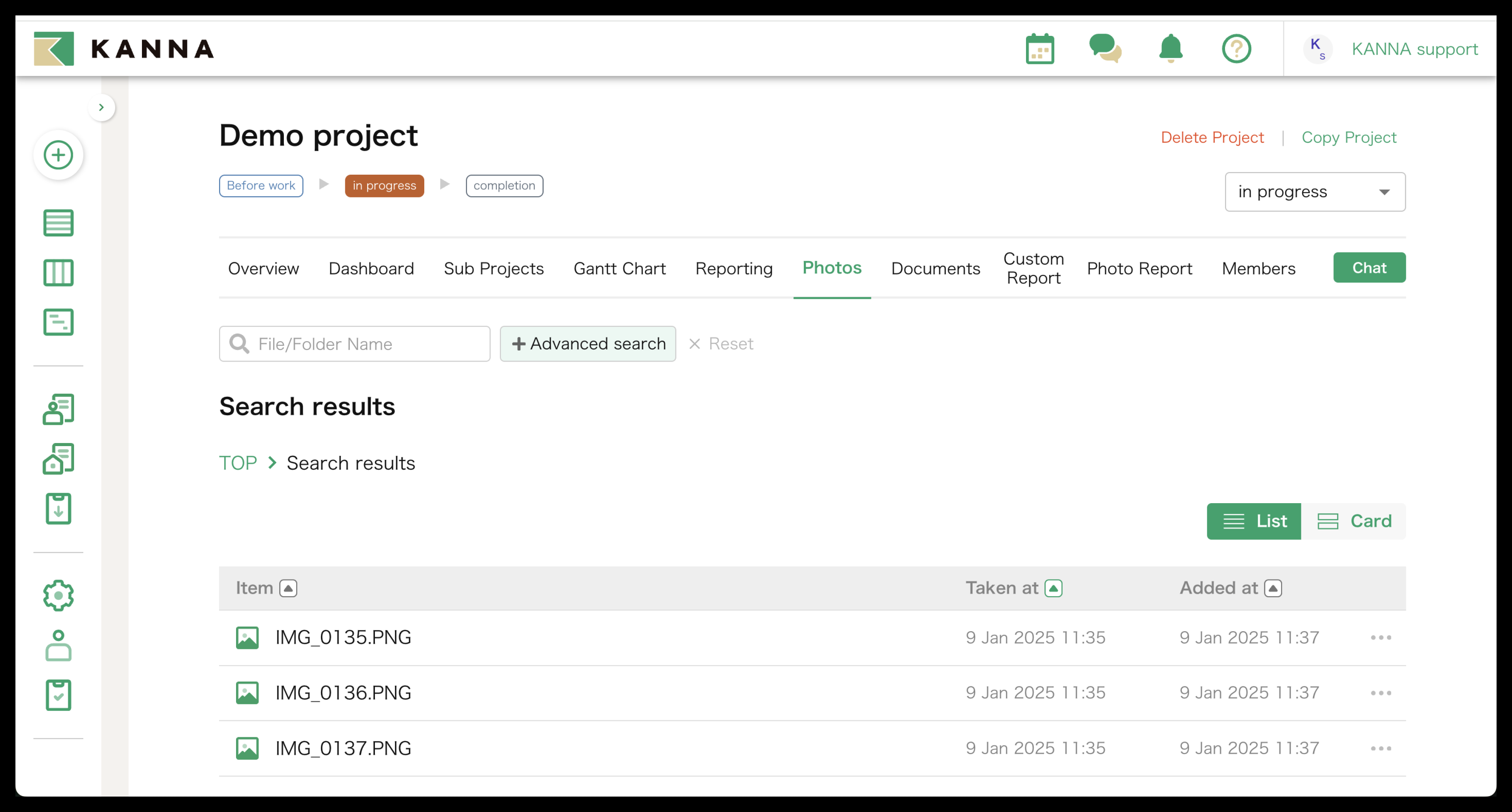
Task: Click the clipboard download sidebar icon
Action: (x=58, y=509)
